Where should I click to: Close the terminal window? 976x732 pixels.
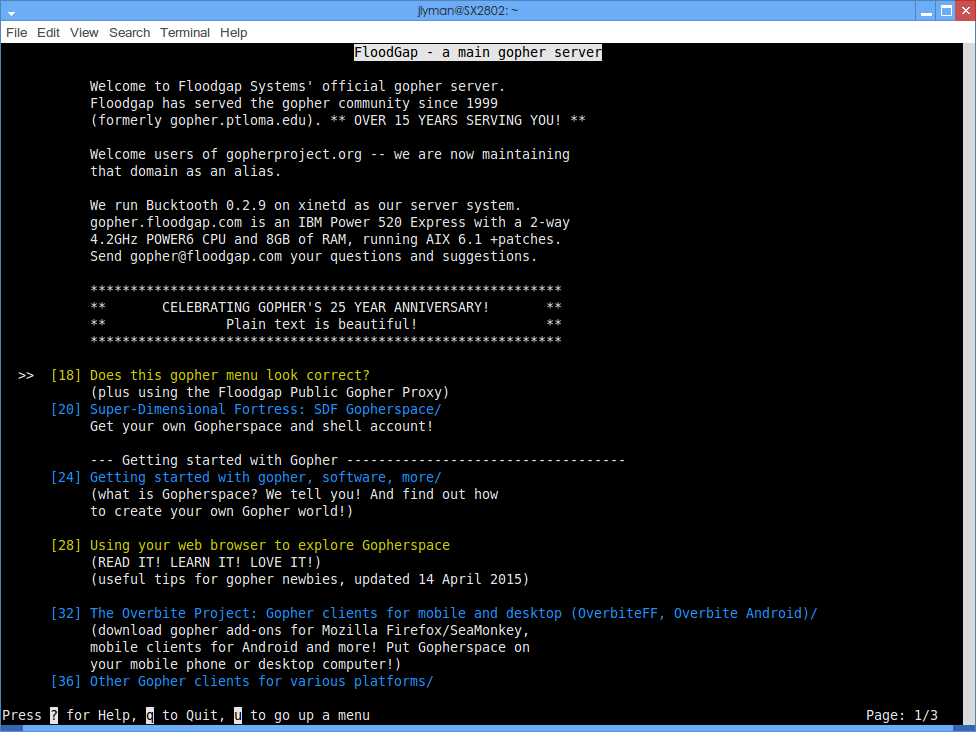pyautogui.click(x=963, y=10)
